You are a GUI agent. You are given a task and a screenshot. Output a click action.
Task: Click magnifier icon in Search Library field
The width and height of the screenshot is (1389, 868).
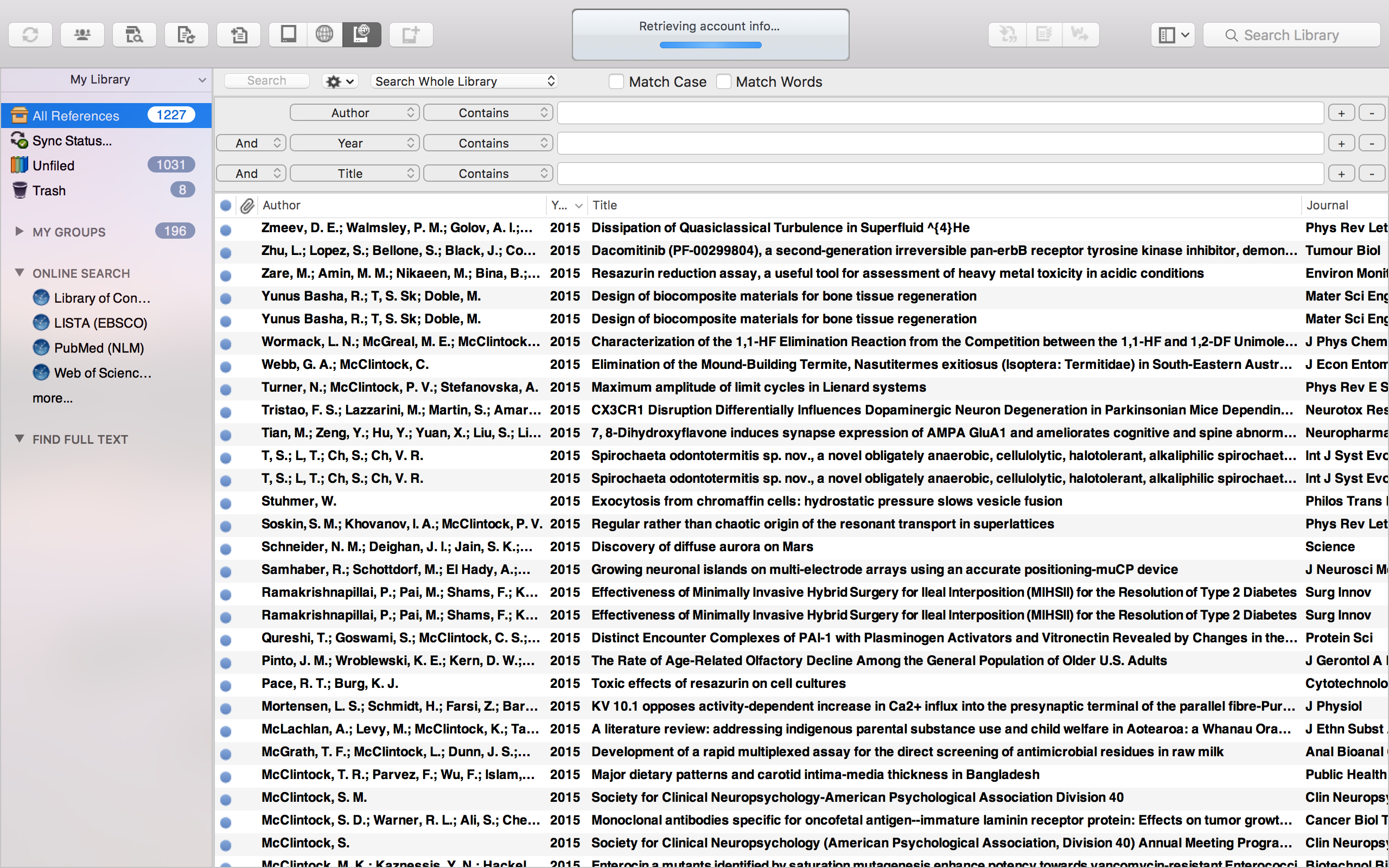[1231, 36]
